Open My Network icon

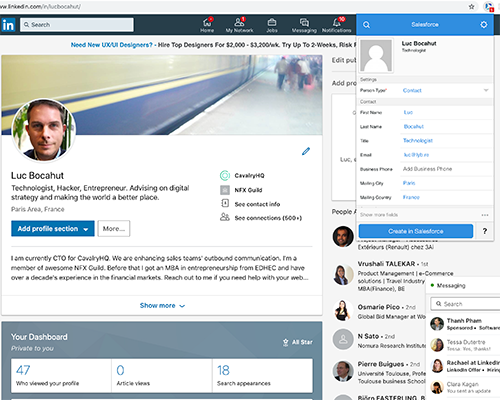pos(239,22)
